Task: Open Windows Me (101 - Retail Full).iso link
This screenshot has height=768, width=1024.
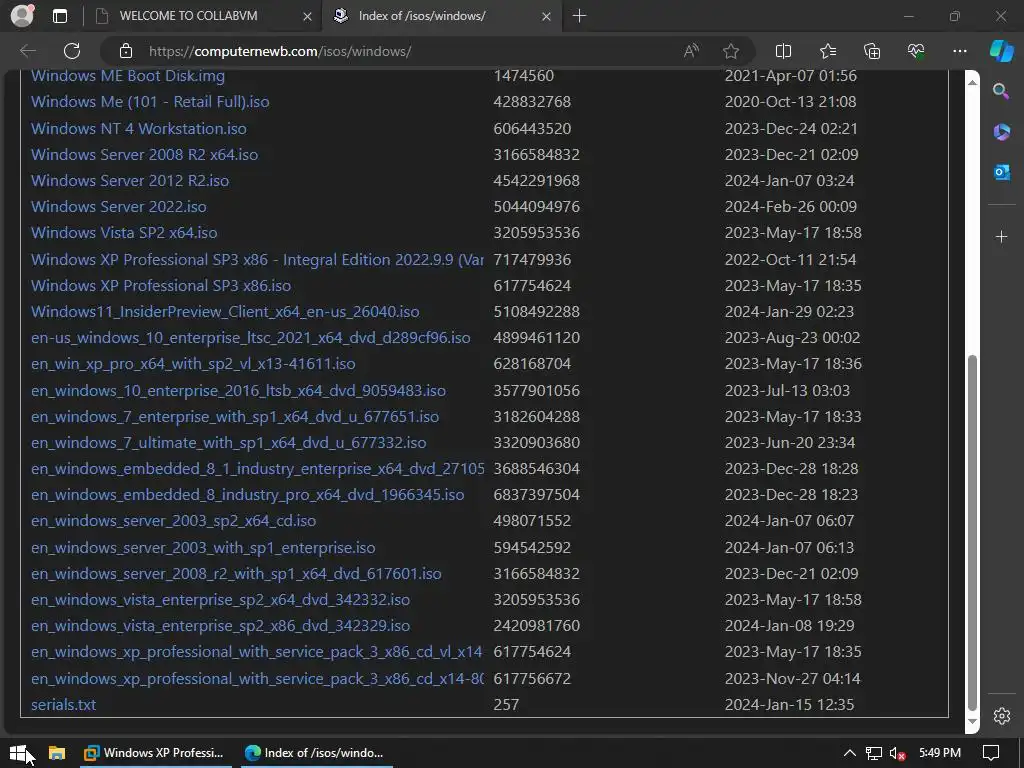Action: (x=150, y=102)
